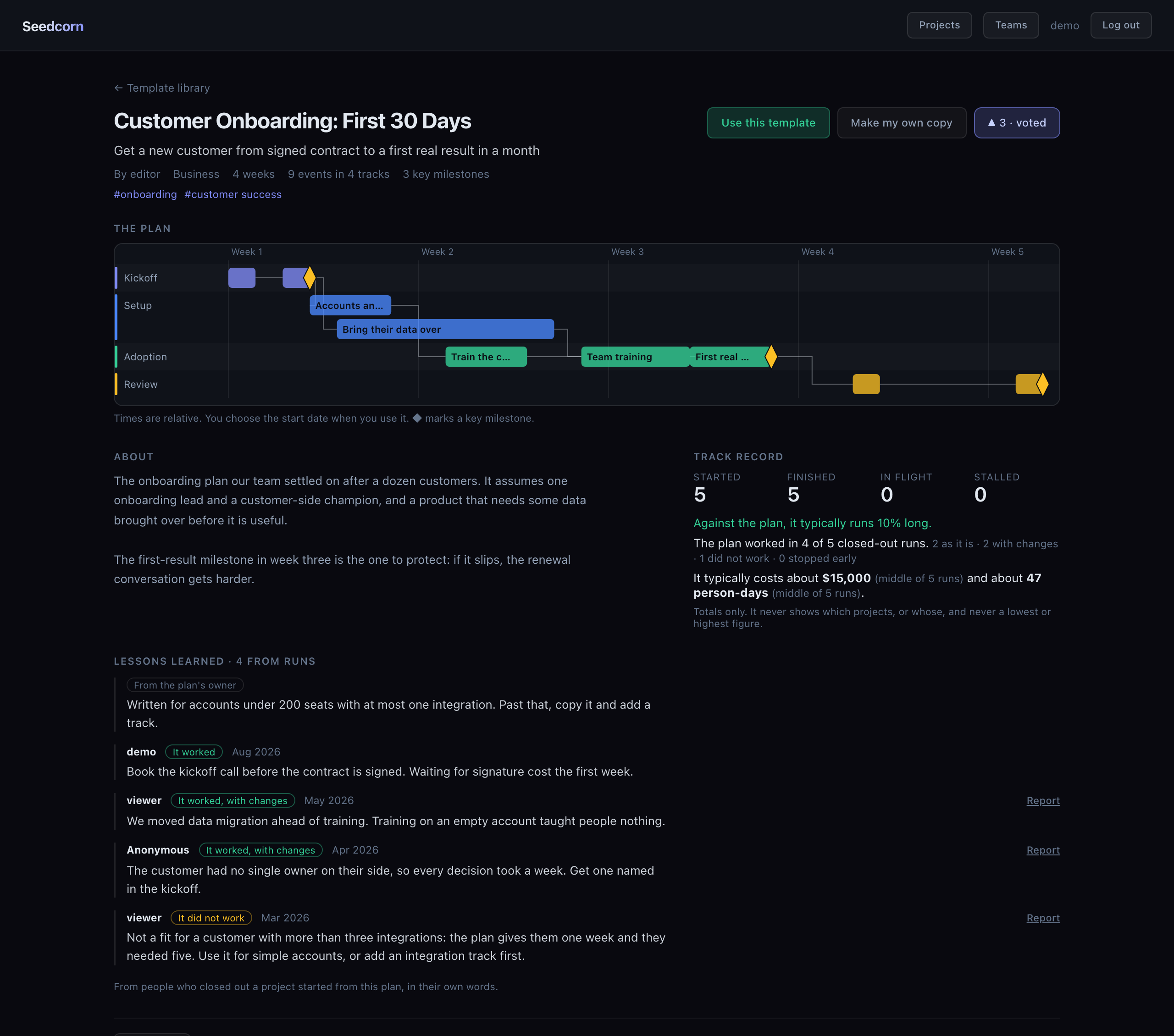1174x1036 pixels.
Task: Click the STARTED count of 5
Action: click(x=699, y=495)
